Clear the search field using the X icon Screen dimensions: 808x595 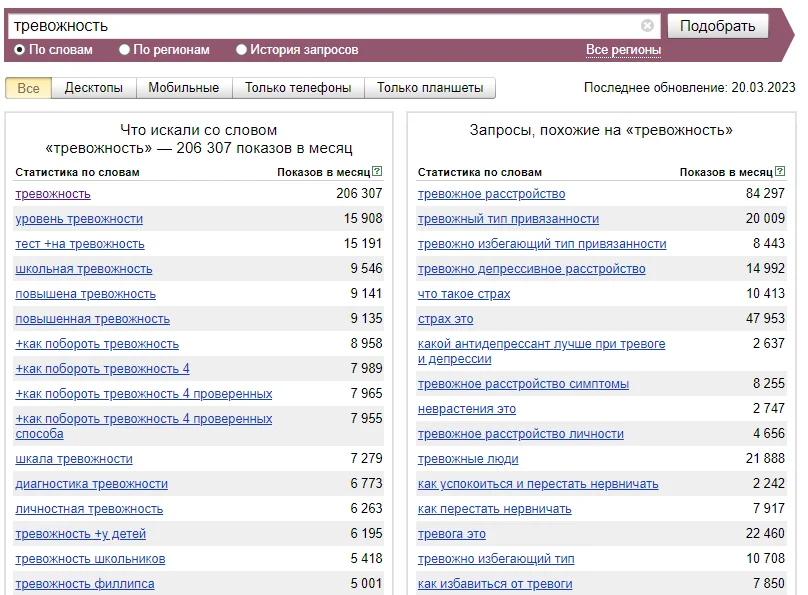(x=649, y=25)
